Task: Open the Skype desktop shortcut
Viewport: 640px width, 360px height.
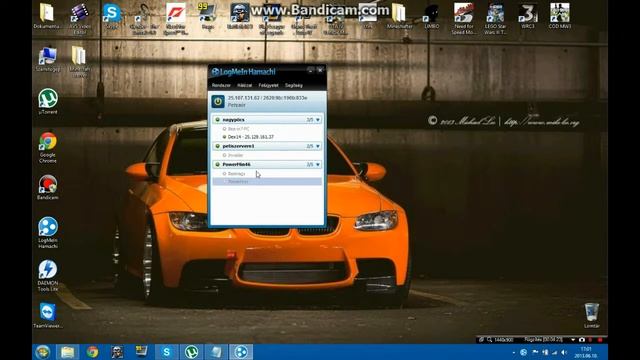Action: click(112, 17)
